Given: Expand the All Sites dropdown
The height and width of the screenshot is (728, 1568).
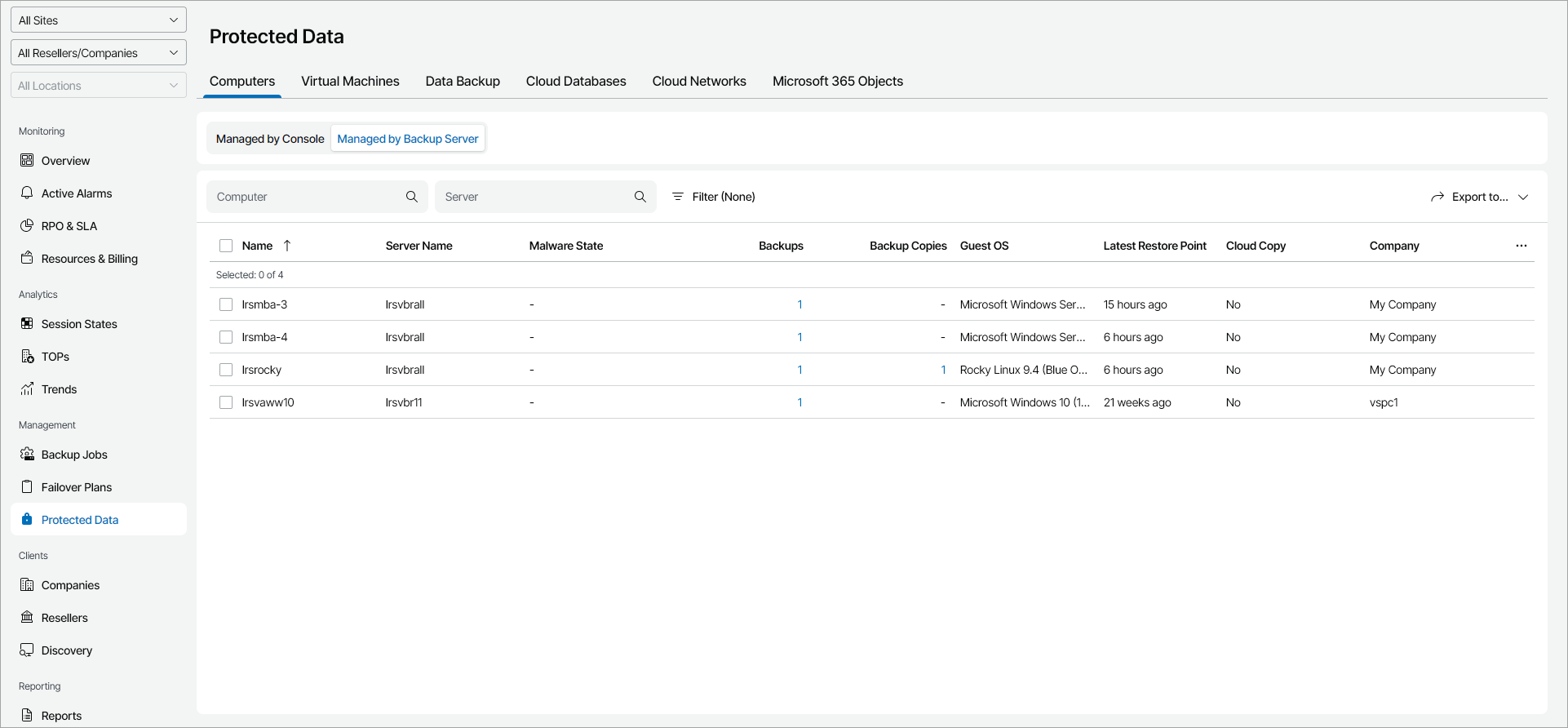Looking at the screenshot, I should [x=98, y=20].
